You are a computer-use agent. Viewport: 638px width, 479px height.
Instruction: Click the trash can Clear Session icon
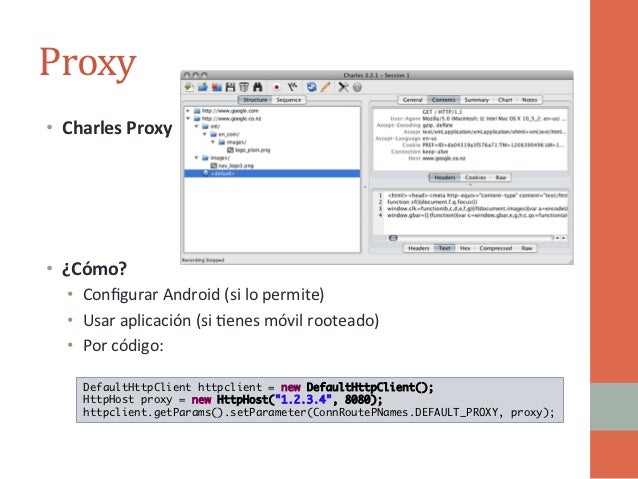(x=244, y=87)
